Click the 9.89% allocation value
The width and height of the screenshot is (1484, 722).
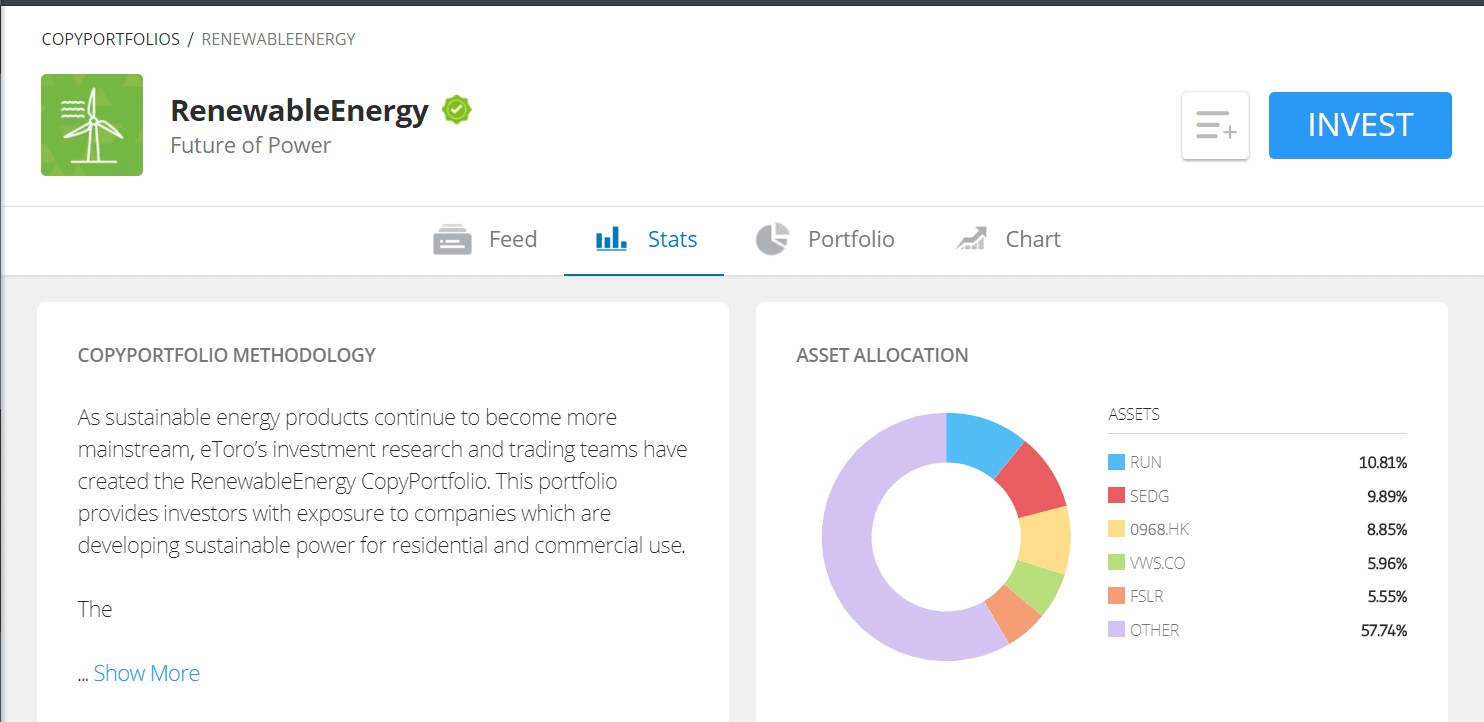(1387, 496)
